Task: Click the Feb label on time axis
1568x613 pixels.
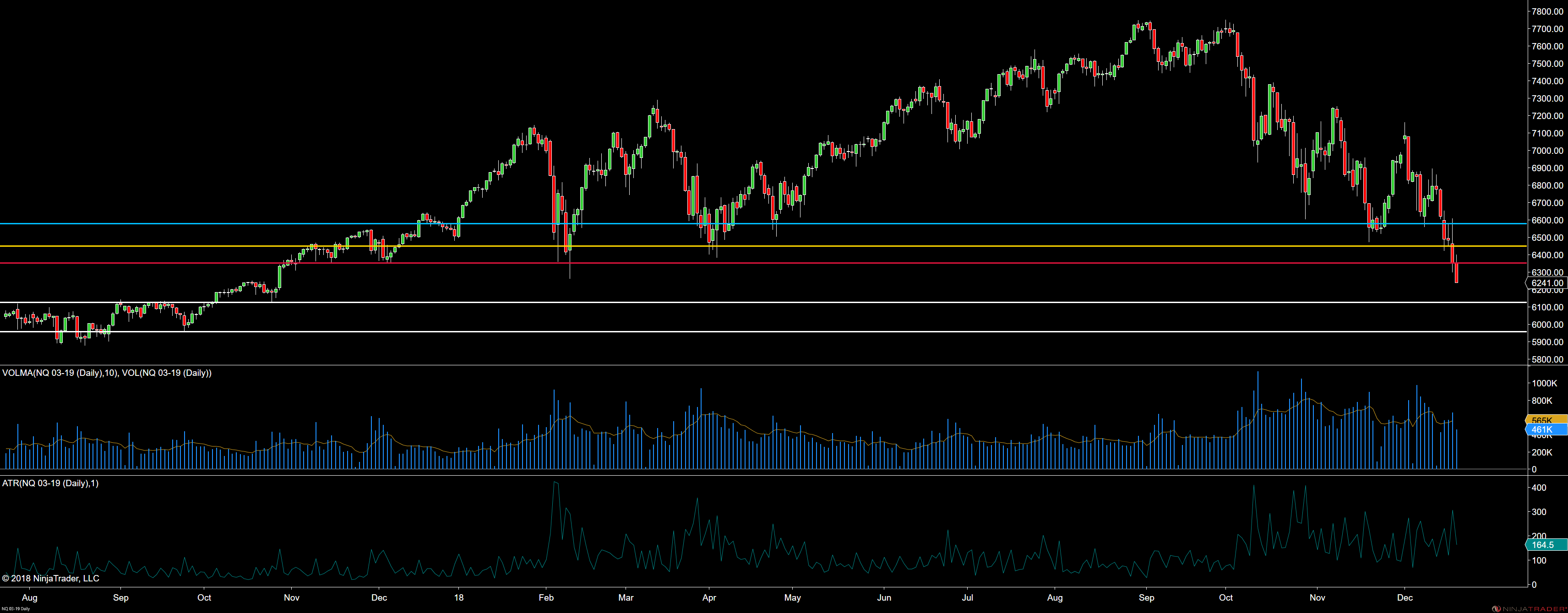Action: pyautogui.click(x=546, y=597)
